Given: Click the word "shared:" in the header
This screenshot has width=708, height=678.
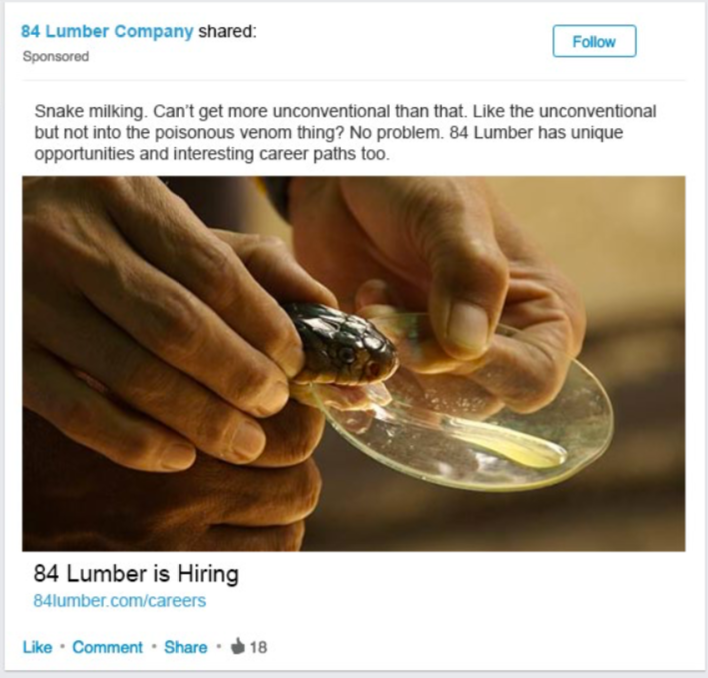Looking at the screenshot, I should pyautogui.click(x=228, y=31).
